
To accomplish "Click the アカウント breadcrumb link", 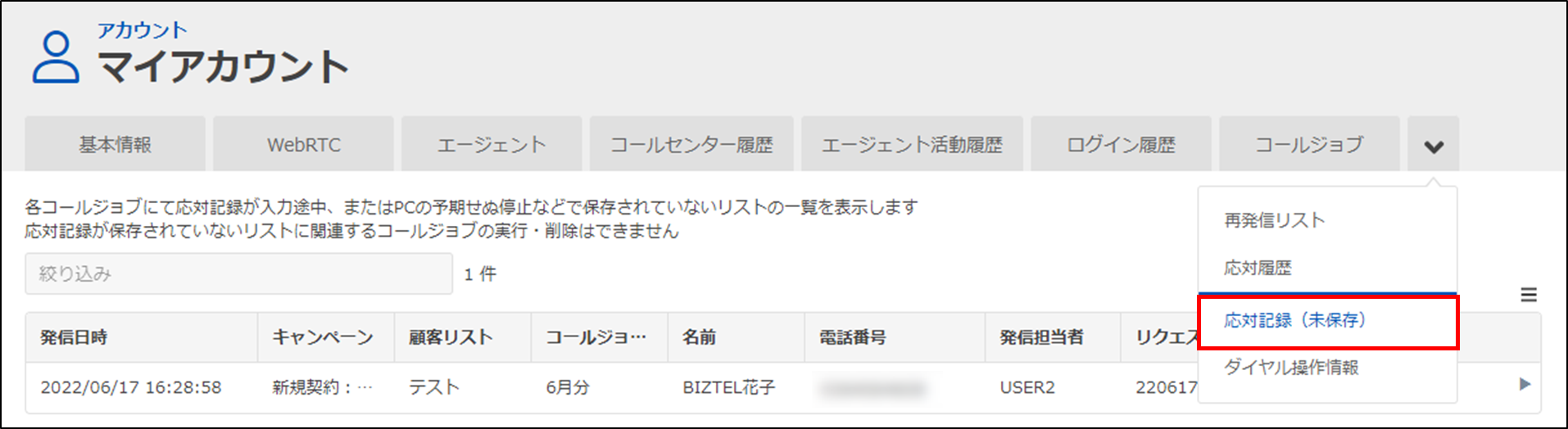I will click(142, 30).
